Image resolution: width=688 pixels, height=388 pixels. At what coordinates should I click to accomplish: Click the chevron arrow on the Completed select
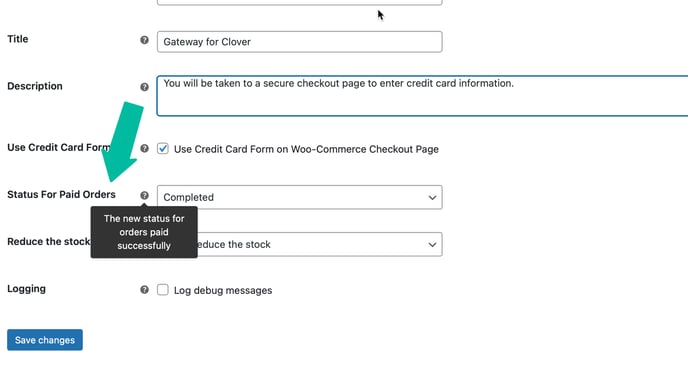coord(432,198)
